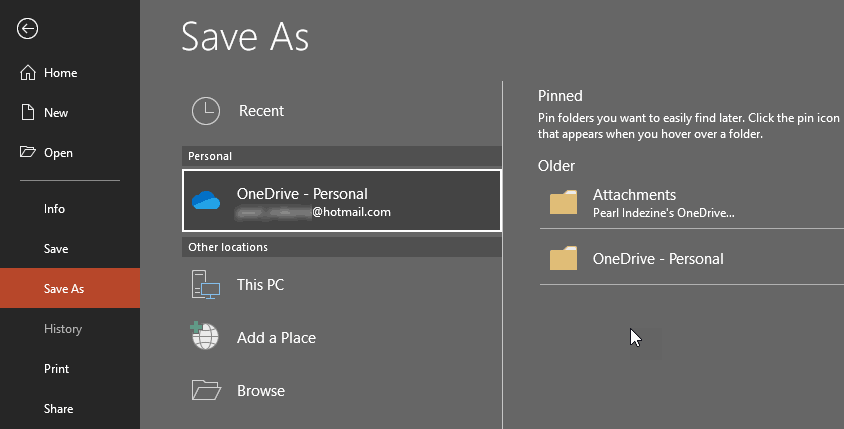This screenshot has width=844, height=429.
Task: Open OneDrive - Personal under Older
Action: click(692, 258)
